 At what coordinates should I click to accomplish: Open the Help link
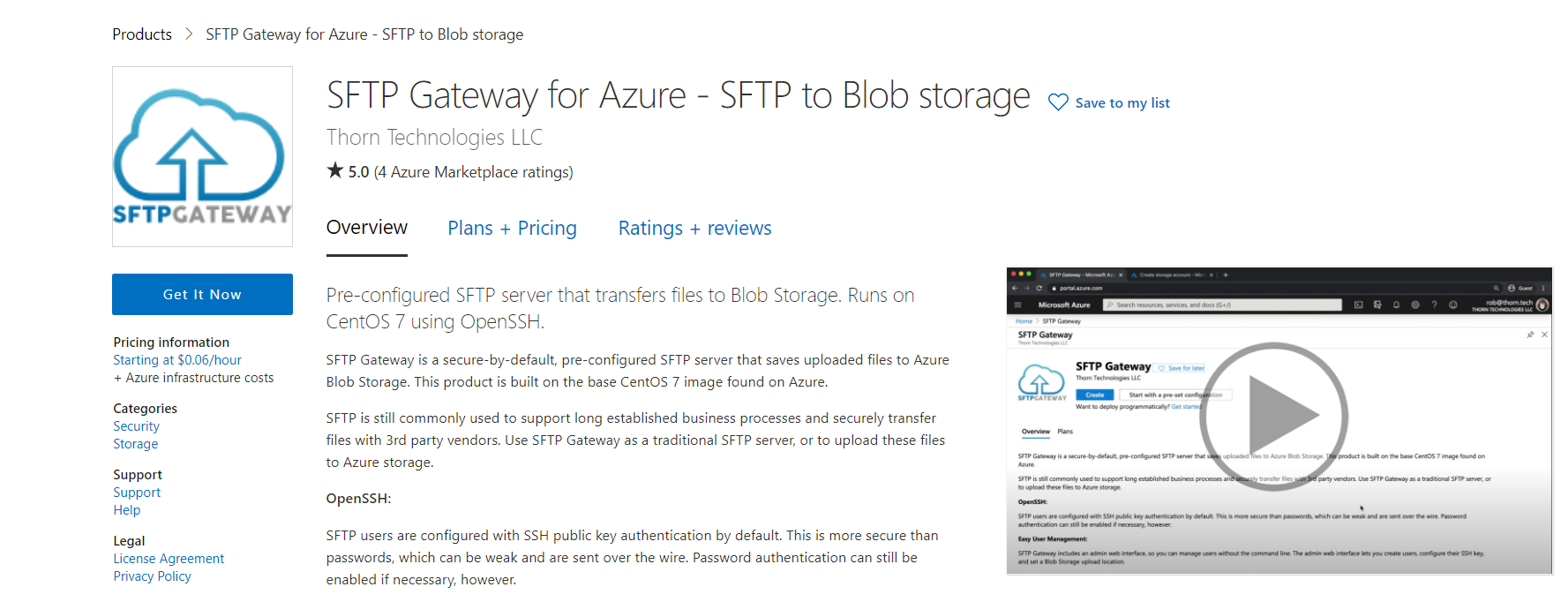127,510
